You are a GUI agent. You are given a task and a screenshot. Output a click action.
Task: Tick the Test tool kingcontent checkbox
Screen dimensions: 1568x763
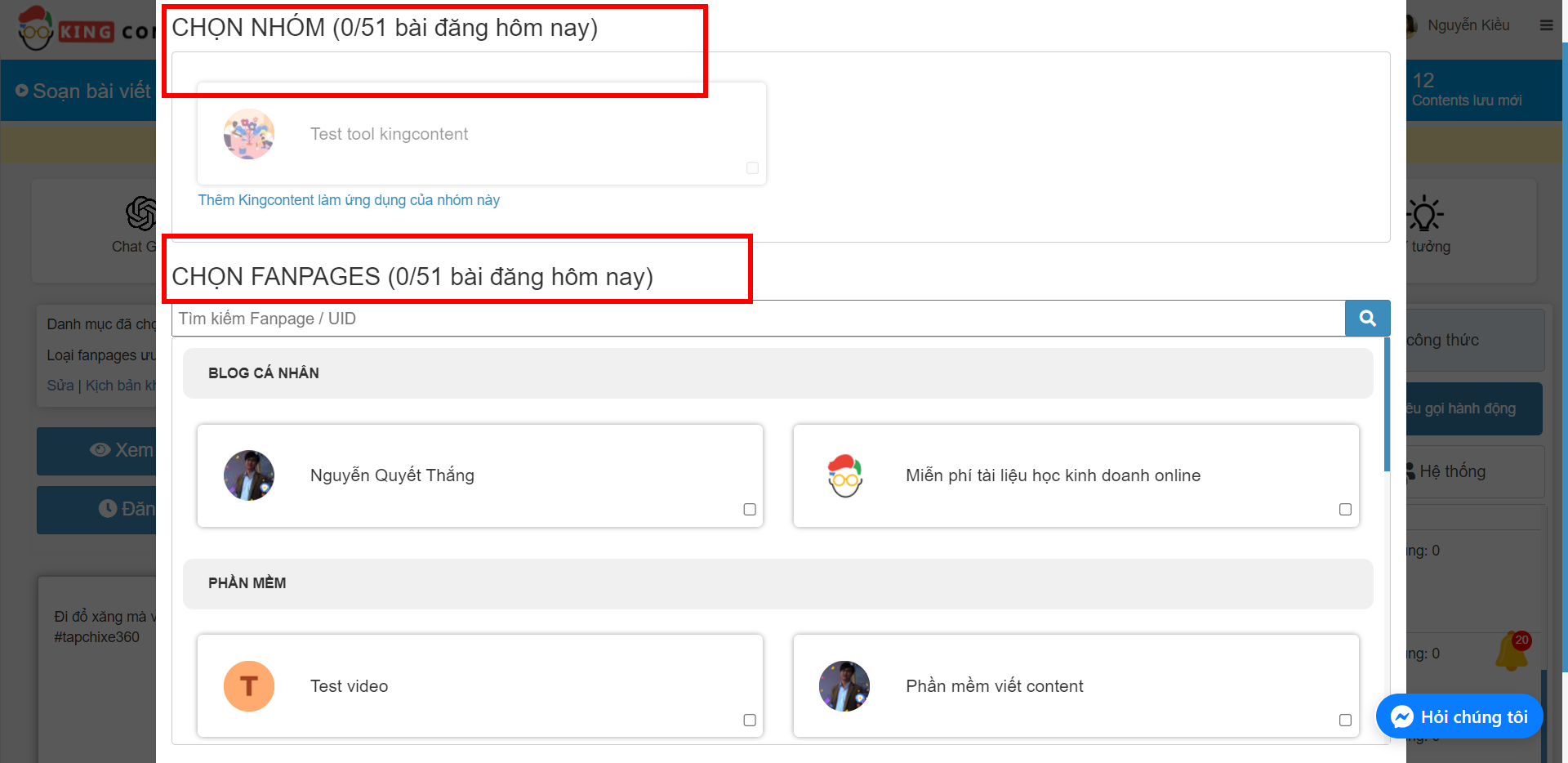(752, 168)
